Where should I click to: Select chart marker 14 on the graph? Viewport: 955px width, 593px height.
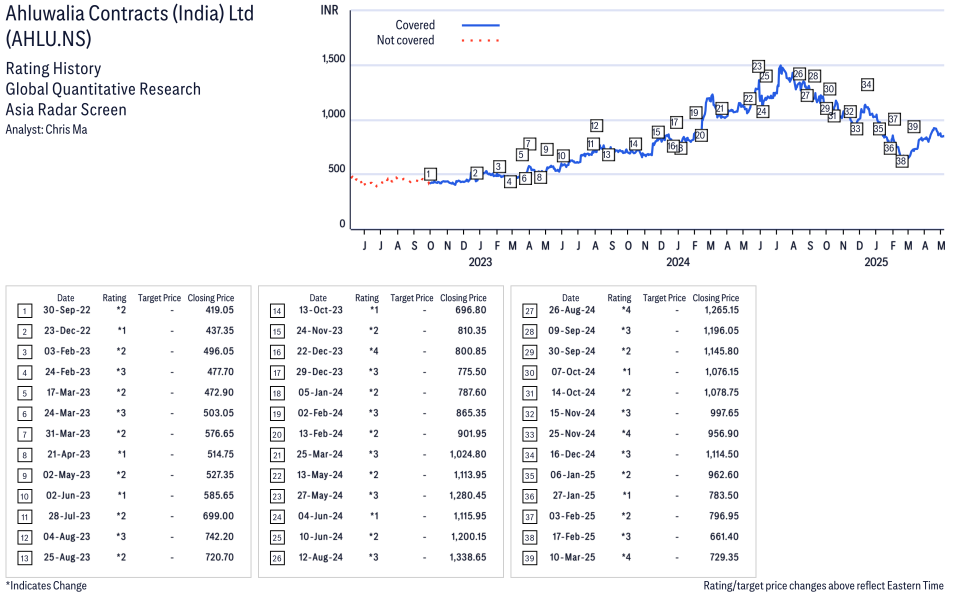coord(634,144)
